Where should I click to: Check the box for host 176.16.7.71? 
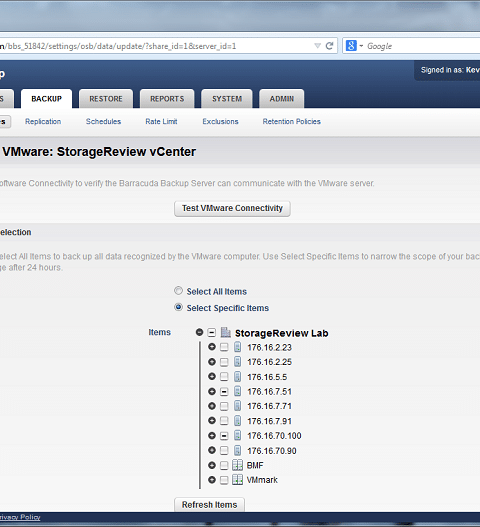(x=224, y=406)
